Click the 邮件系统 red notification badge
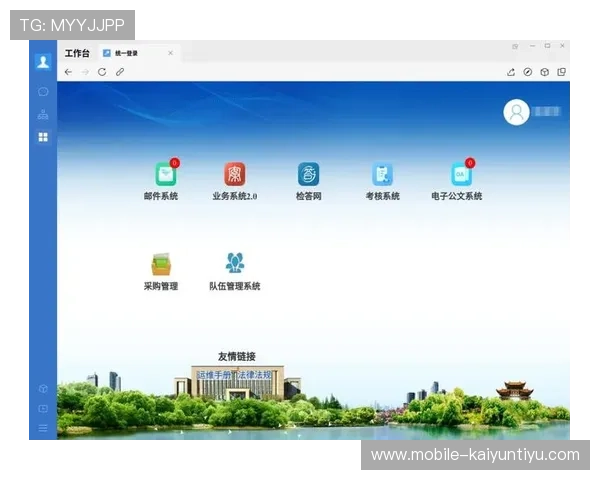The image size is (600, 480). click(x=174, y=163)
